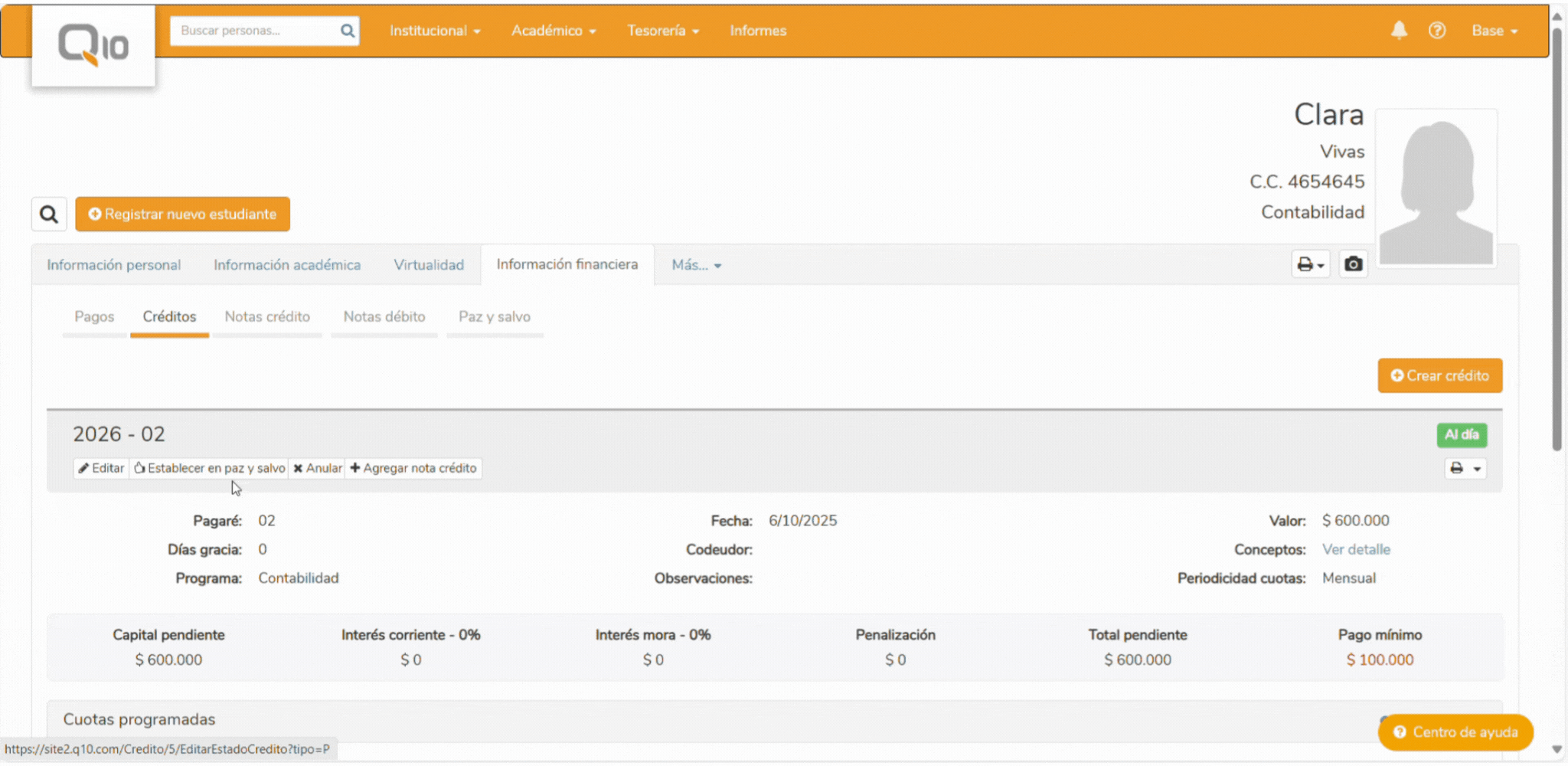This screenshot has width=1568, height=766.
Task: Expand the Académico menu
Action: pos(553,31)
